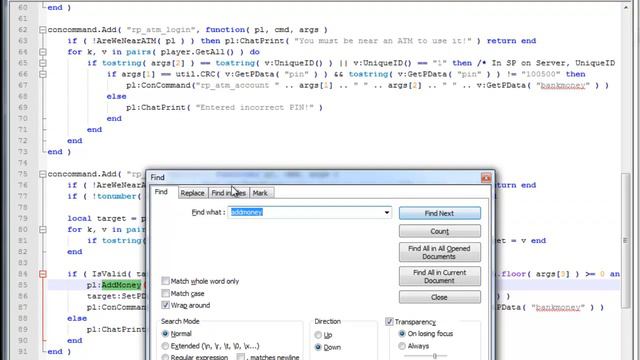Adjust the transparency slider

point(435,356)
